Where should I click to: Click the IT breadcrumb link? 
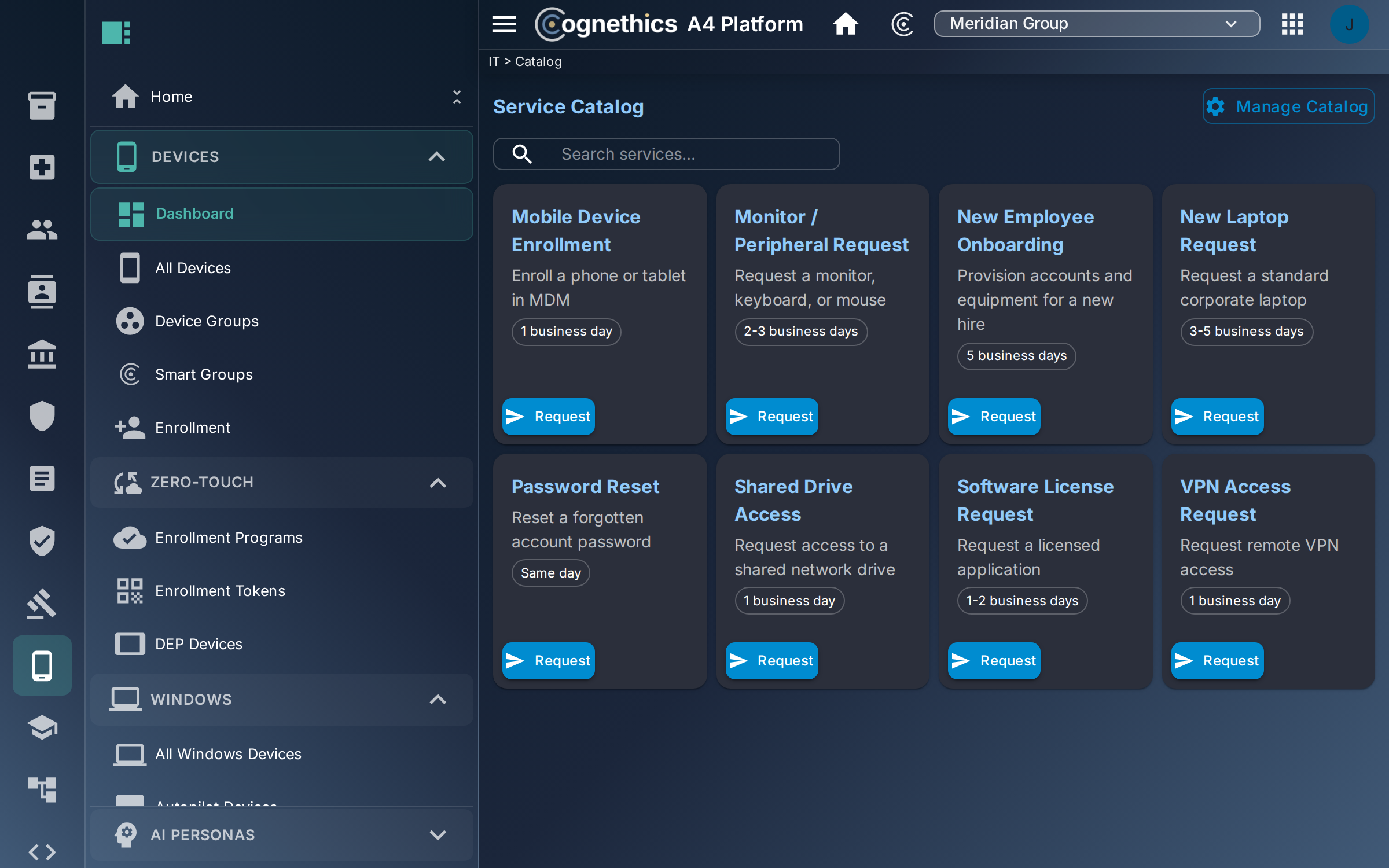(x=494, y=61)
